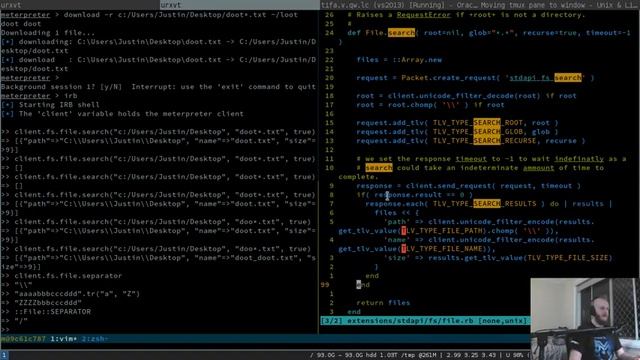Screen dimensions: 640x360
Task: Click the "aaaabbbcccddd".tr("a", "Z") command
Action: coord(70,293)
